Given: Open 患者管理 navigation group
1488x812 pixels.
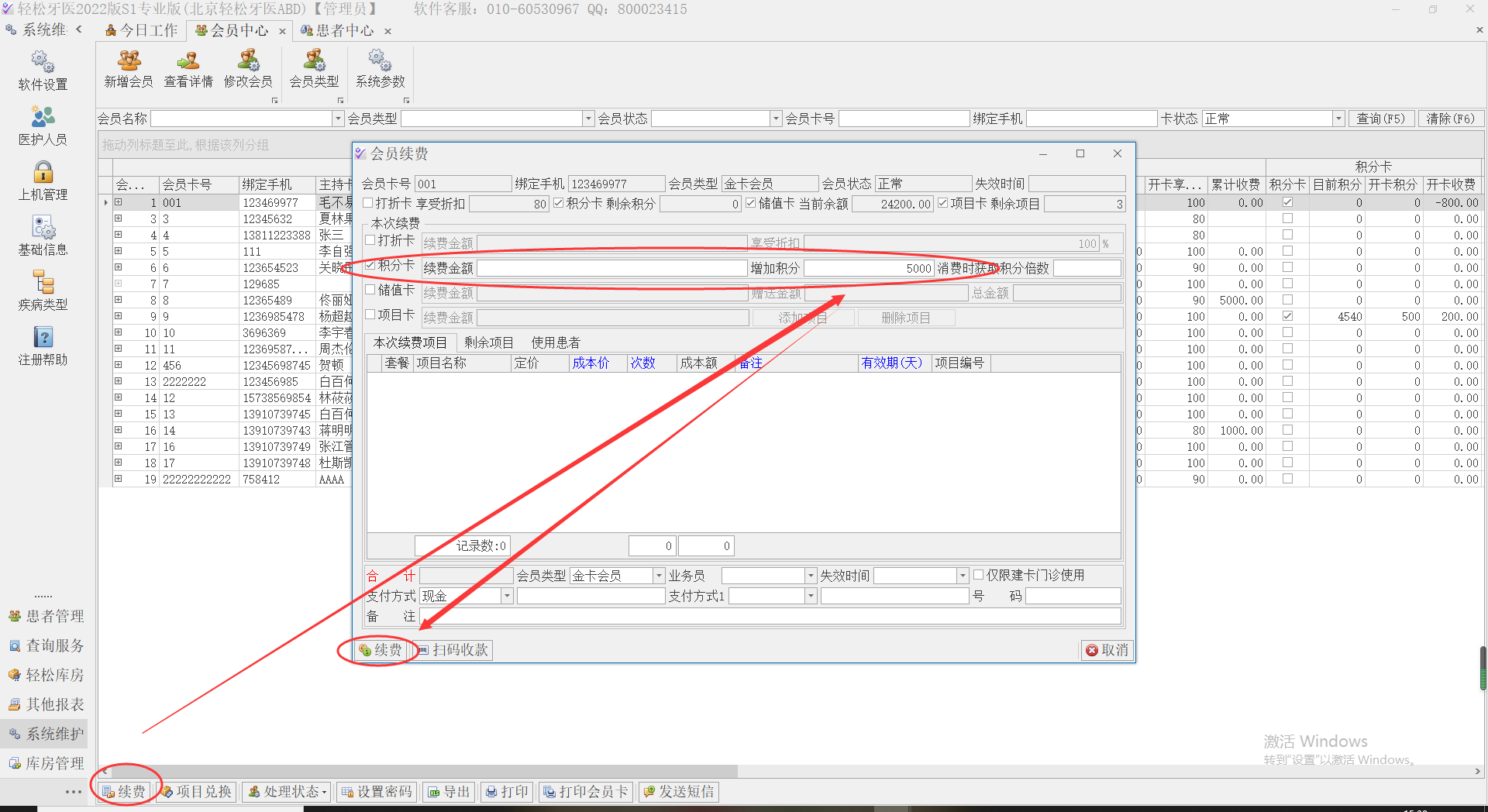Looking at the screenshot, I should (46, 616).
